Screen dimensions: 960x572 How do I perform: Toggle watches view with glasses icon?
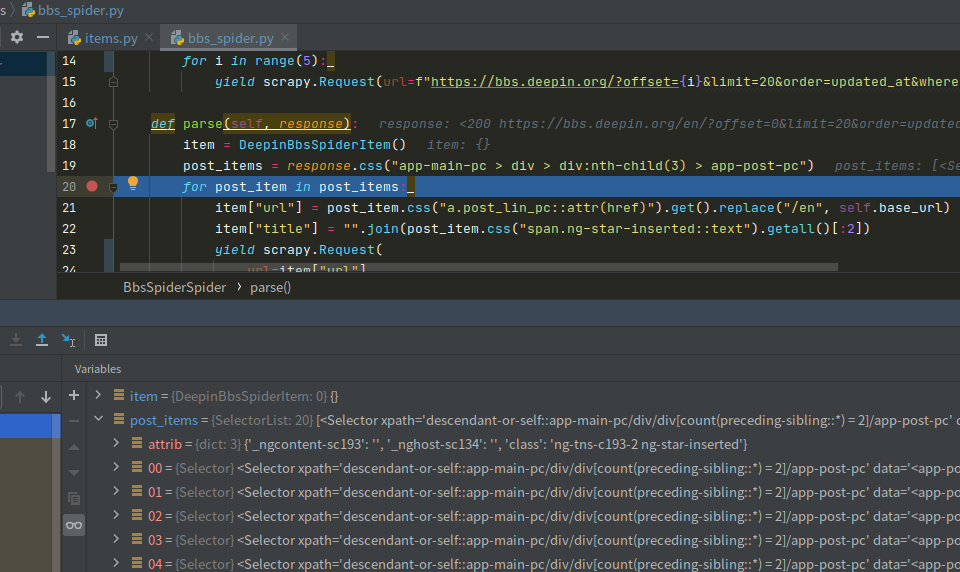[74, 525]
